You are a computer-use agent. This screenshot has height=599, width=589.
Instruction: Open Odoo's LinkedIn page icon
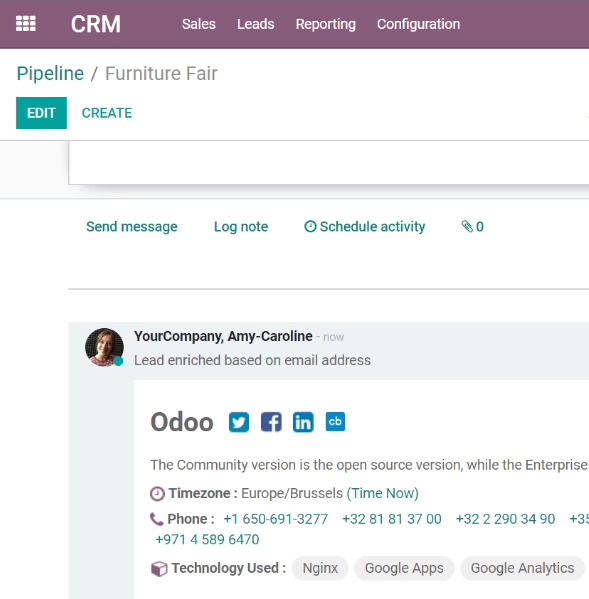pos(303,422)
